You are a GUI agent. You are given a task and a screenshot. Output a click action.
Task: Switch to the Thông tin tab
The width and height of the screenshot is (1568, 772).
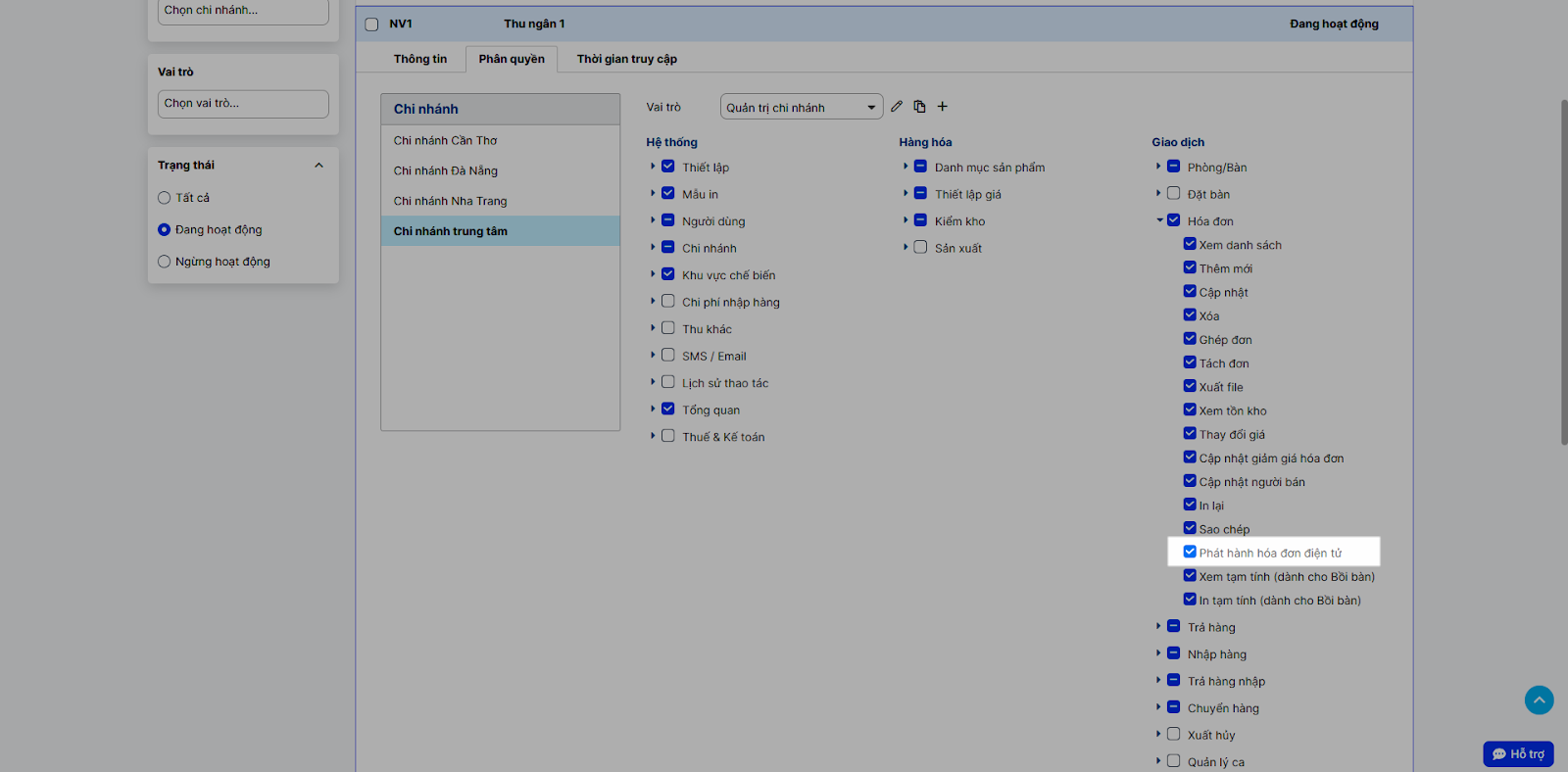click(419, 59)
